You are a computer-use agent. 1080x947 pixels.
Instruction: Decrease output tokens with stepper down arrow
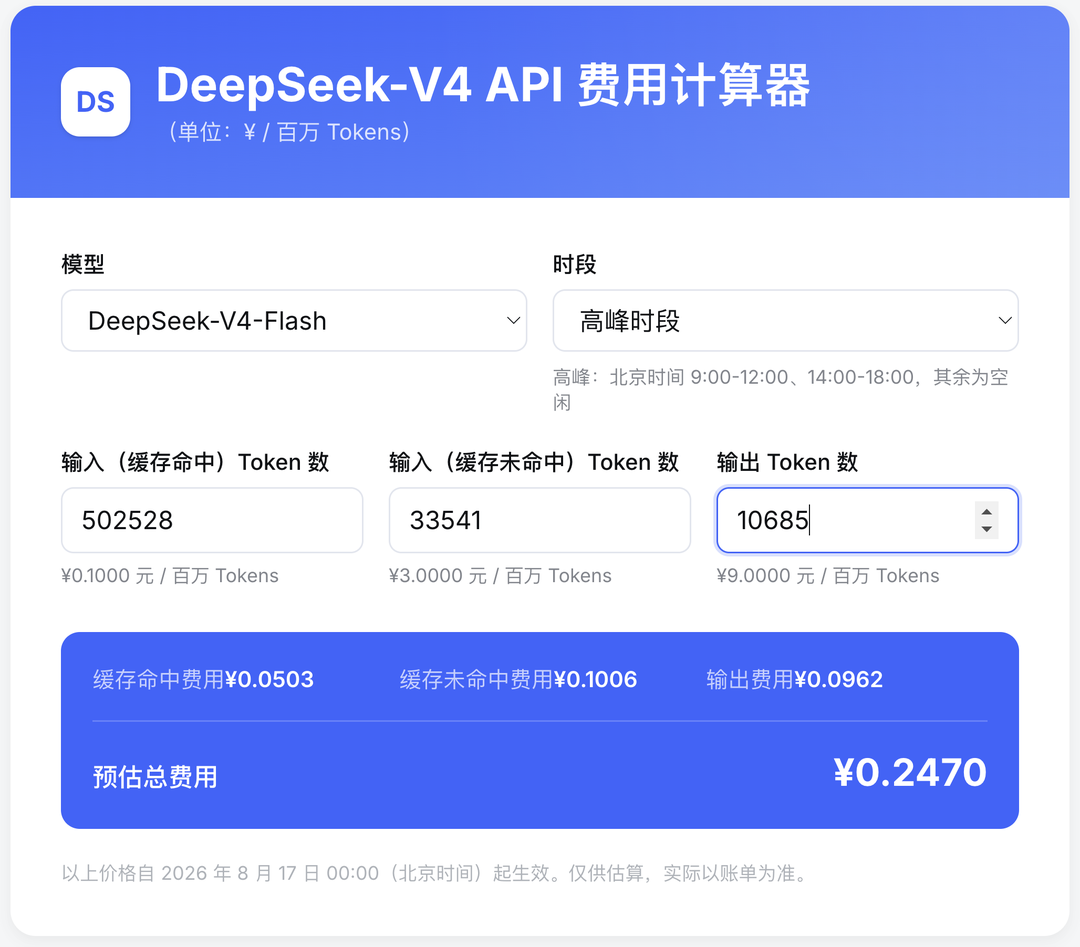pos(987,529)
